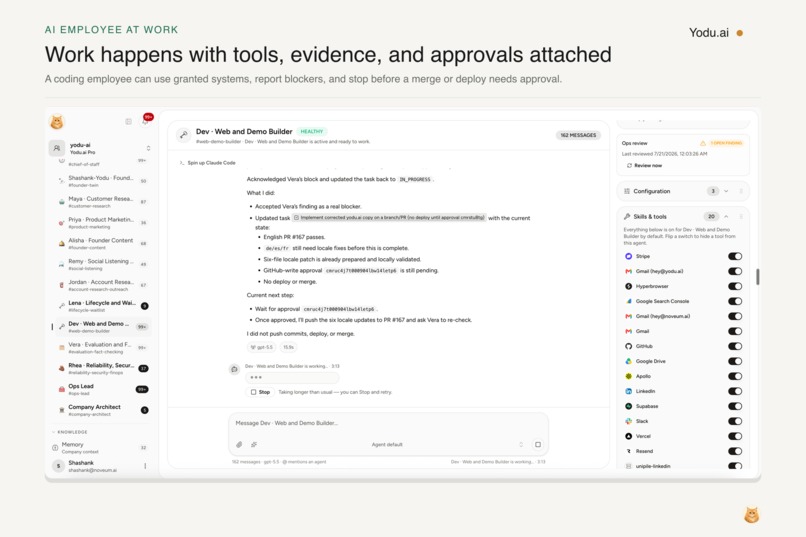Select Alisha Founder Content agent
The image size is (806, 537).
point(101,243)
